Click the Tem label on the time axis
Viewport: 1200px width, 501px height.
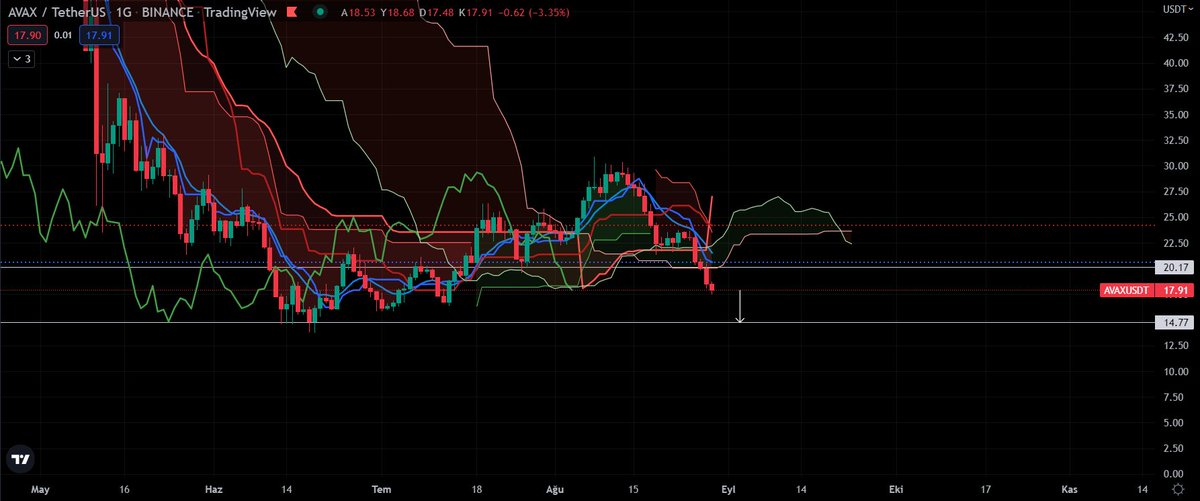click(x=380, y=489)
